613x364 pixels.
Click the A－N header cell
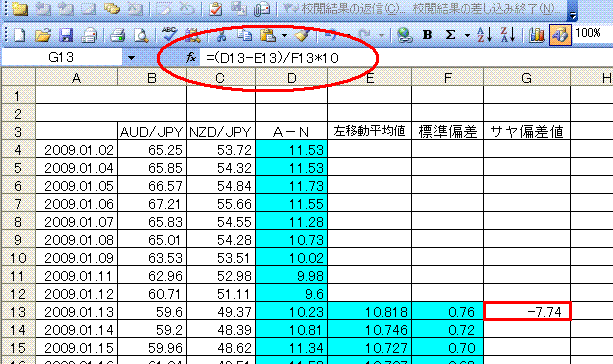tap(292, 132)
